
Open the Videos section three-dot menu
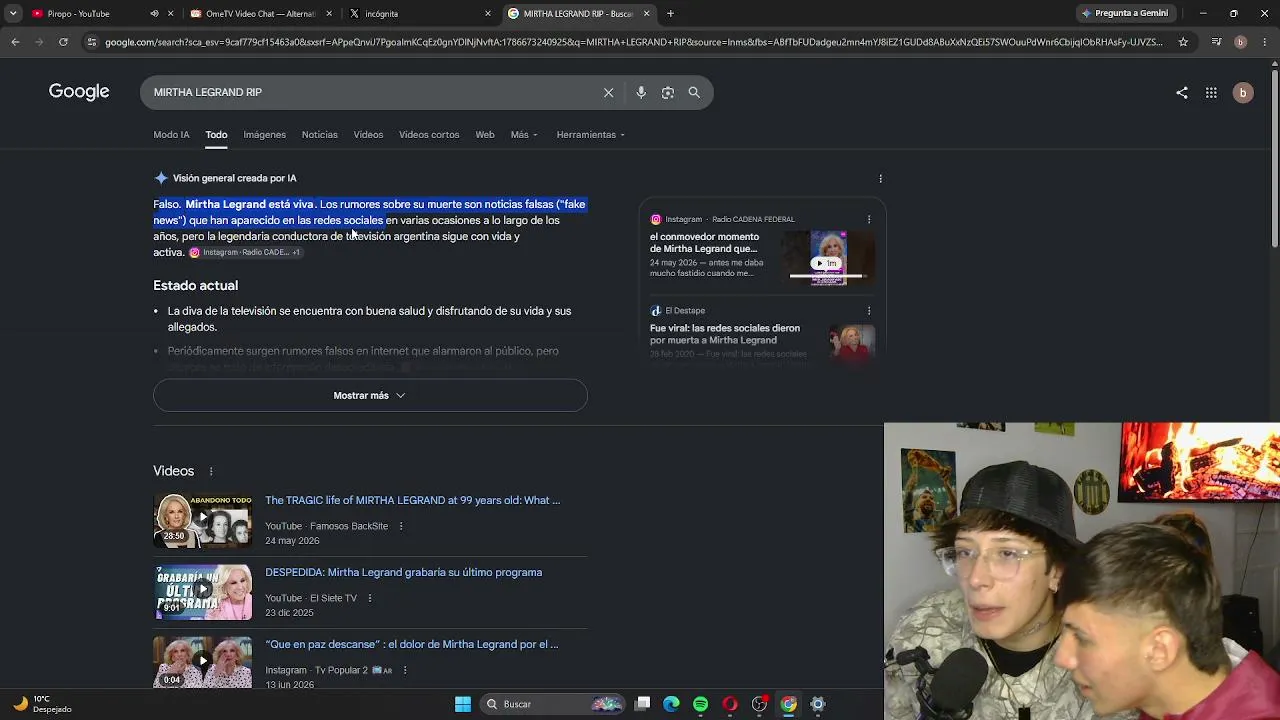pyautogui.click(x=211, y=471)
